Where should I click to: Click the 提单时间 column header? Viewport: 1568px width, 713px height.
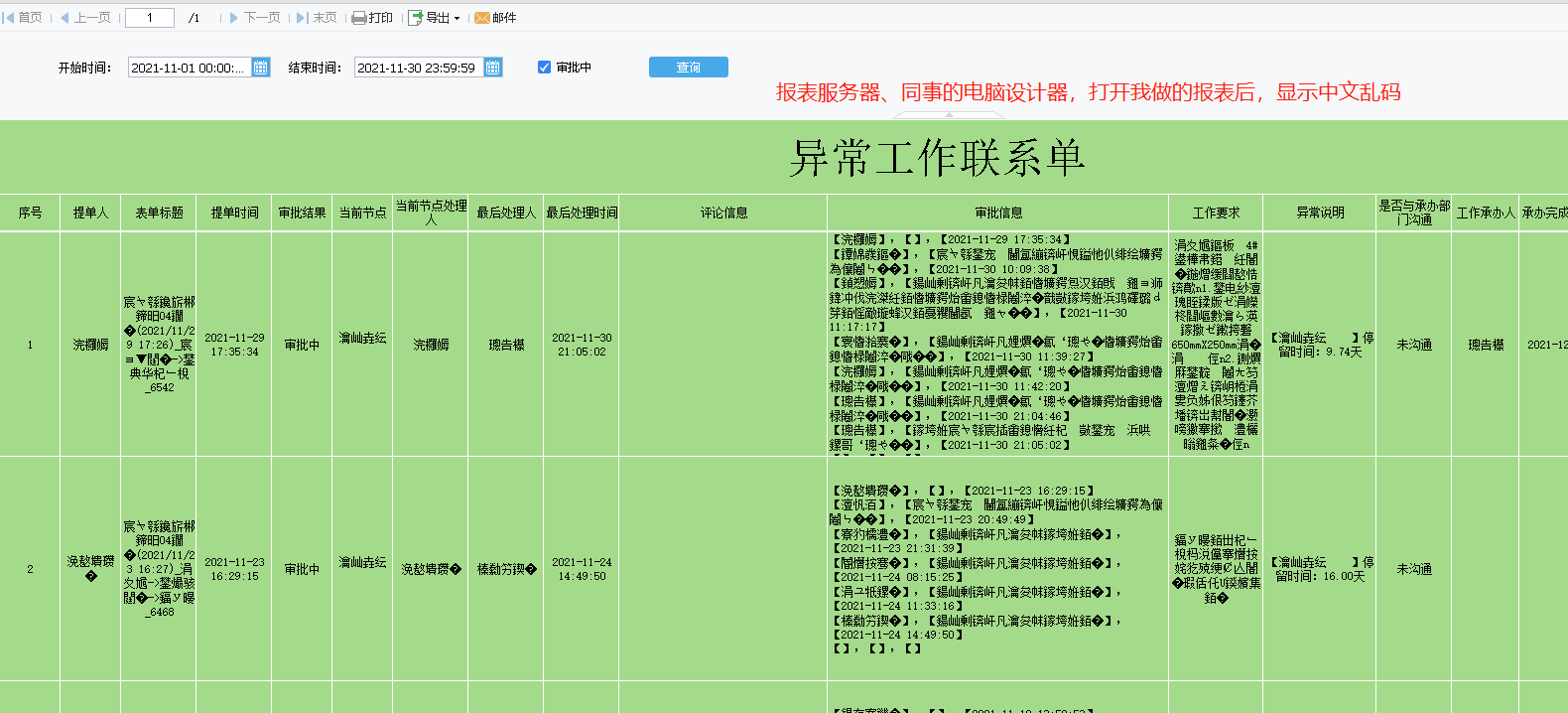click(234, 213)
